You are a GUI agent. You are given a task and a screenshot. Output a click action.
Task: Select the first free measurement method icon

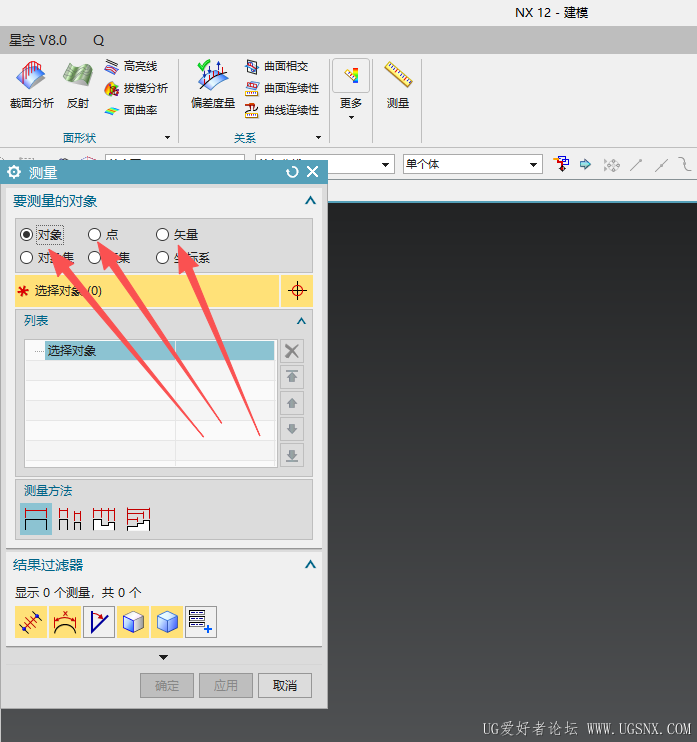pos(36,519)
